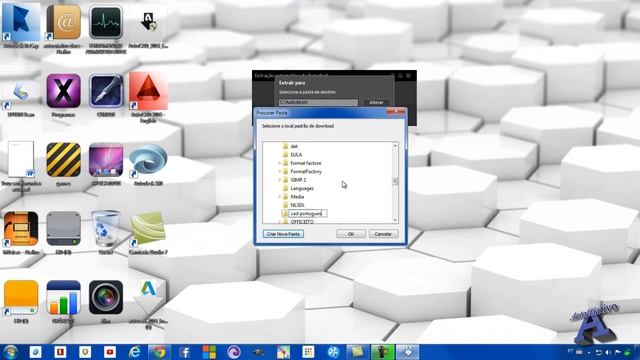Open Google Chrome from the taskbar
The width and height of the screenshot is (640, 360).
160,352
